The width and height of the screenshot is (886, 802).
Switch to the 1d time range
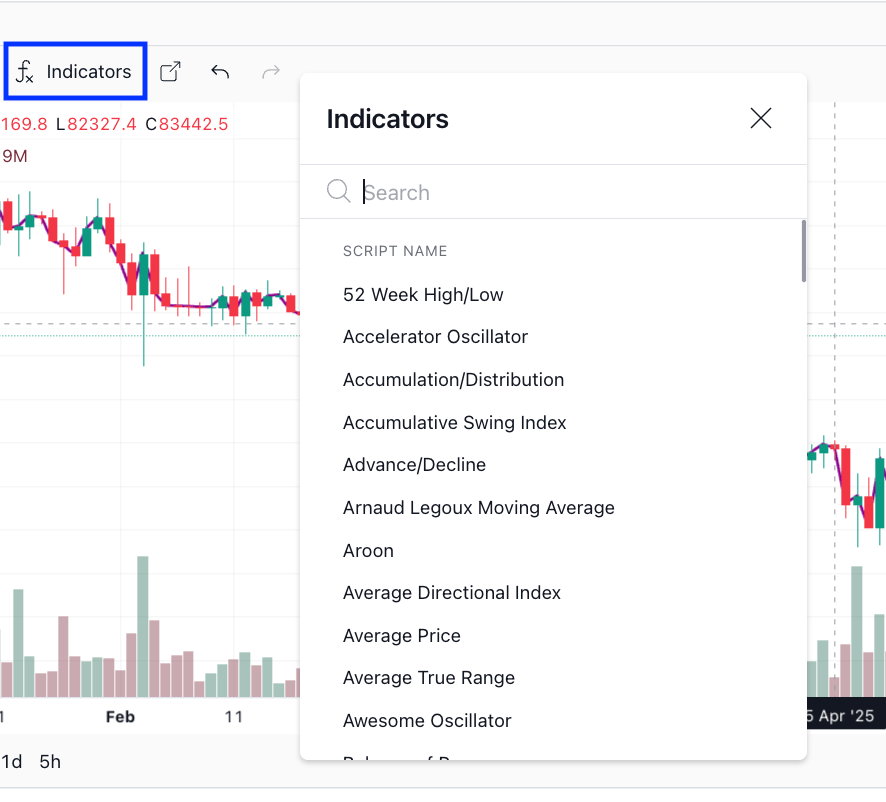pyautogui.click(x=12, y=762)
